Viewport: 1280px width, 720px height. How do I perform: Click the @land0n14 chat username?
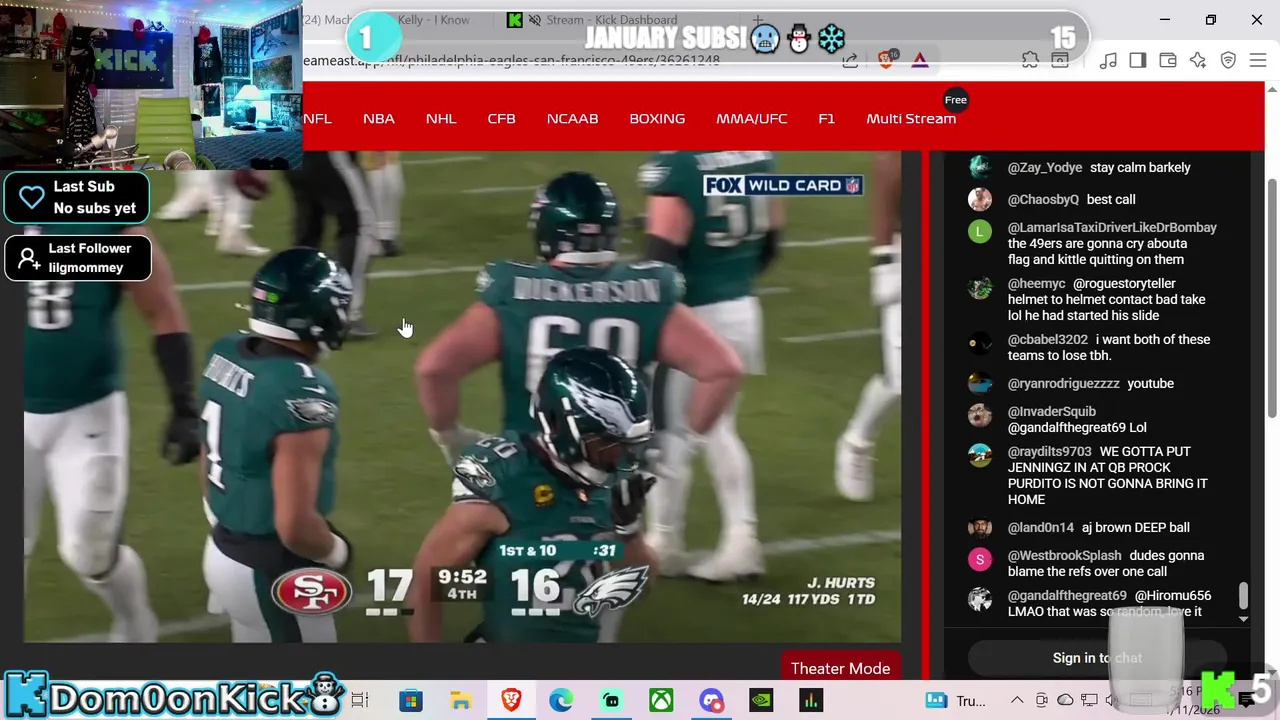click(1041, 527)
